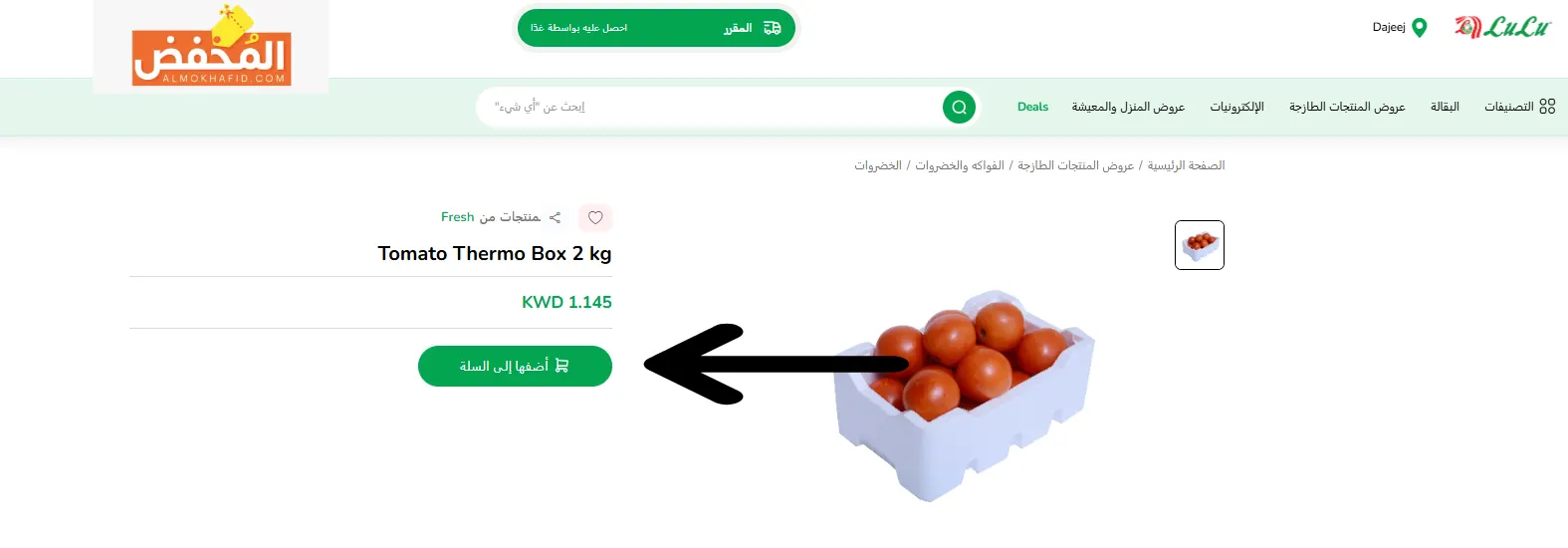Click the green search magnifier button

[x=959, y=107]
